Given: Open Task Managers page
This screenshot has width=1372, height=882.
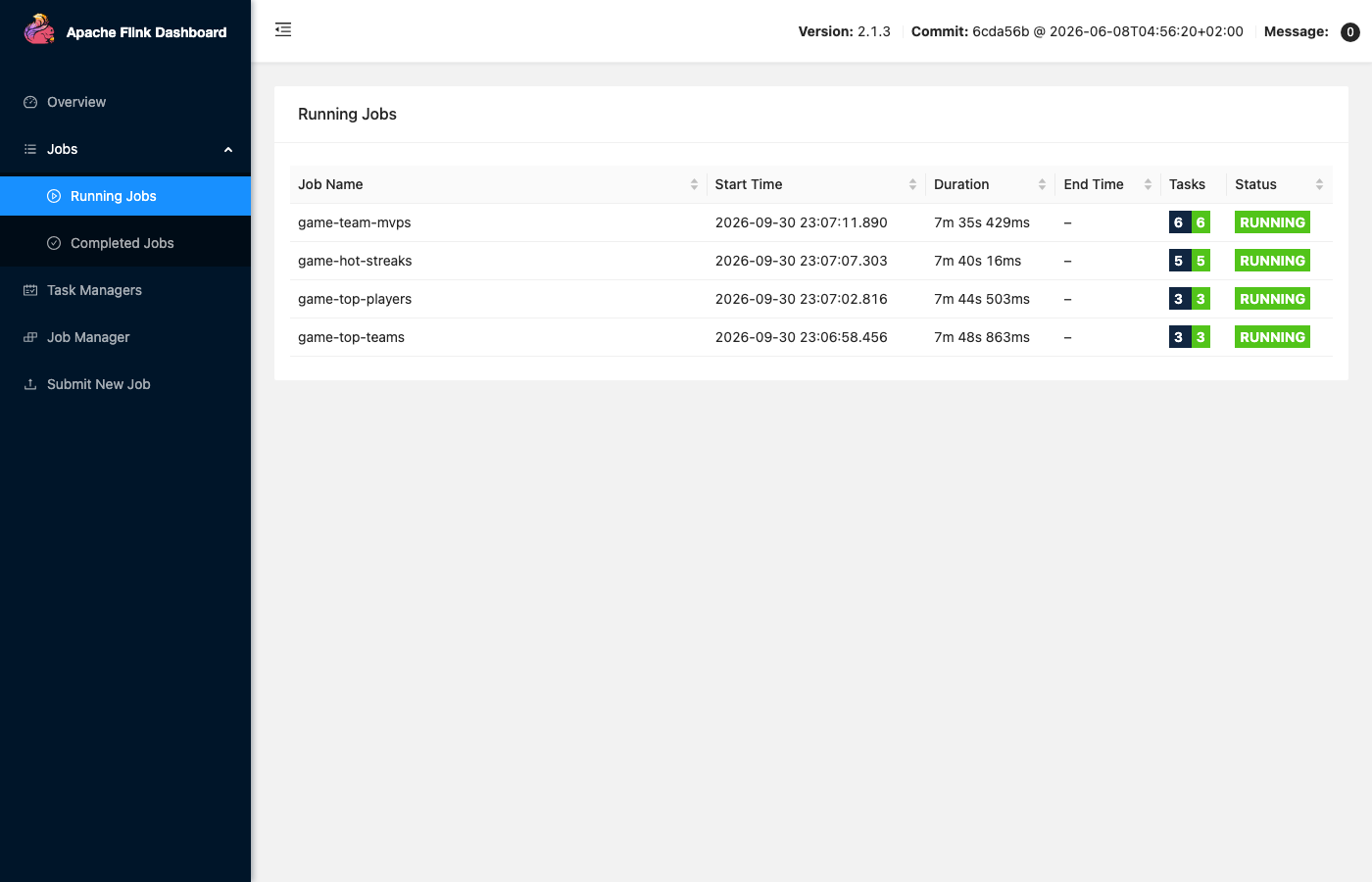Looking at the screenshot, I should coord(125,290).
